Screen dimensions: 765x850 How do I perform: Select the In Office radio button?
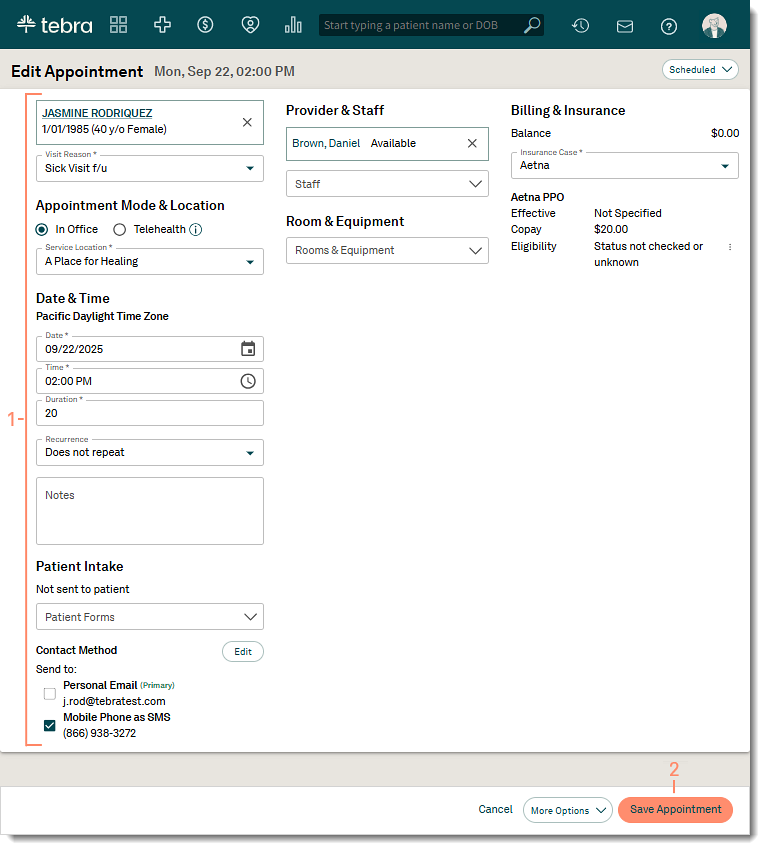click(x=42, y=230)
